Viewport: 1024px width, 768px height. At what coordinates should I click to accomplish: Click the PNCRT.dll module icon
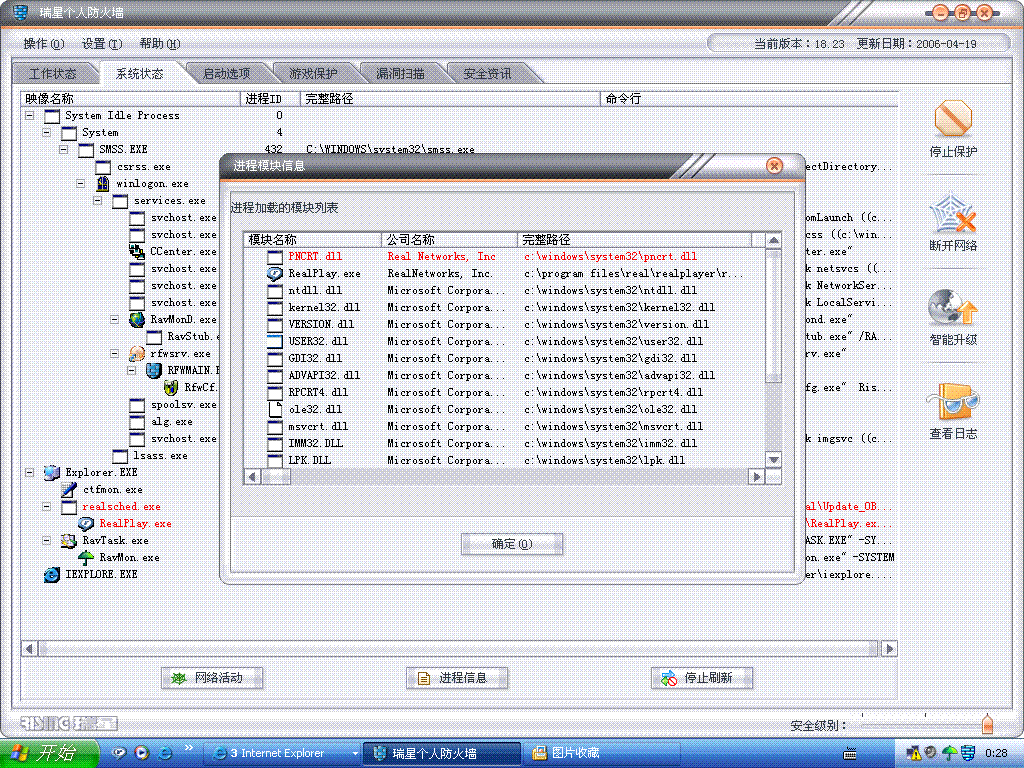tap(275, 257)
